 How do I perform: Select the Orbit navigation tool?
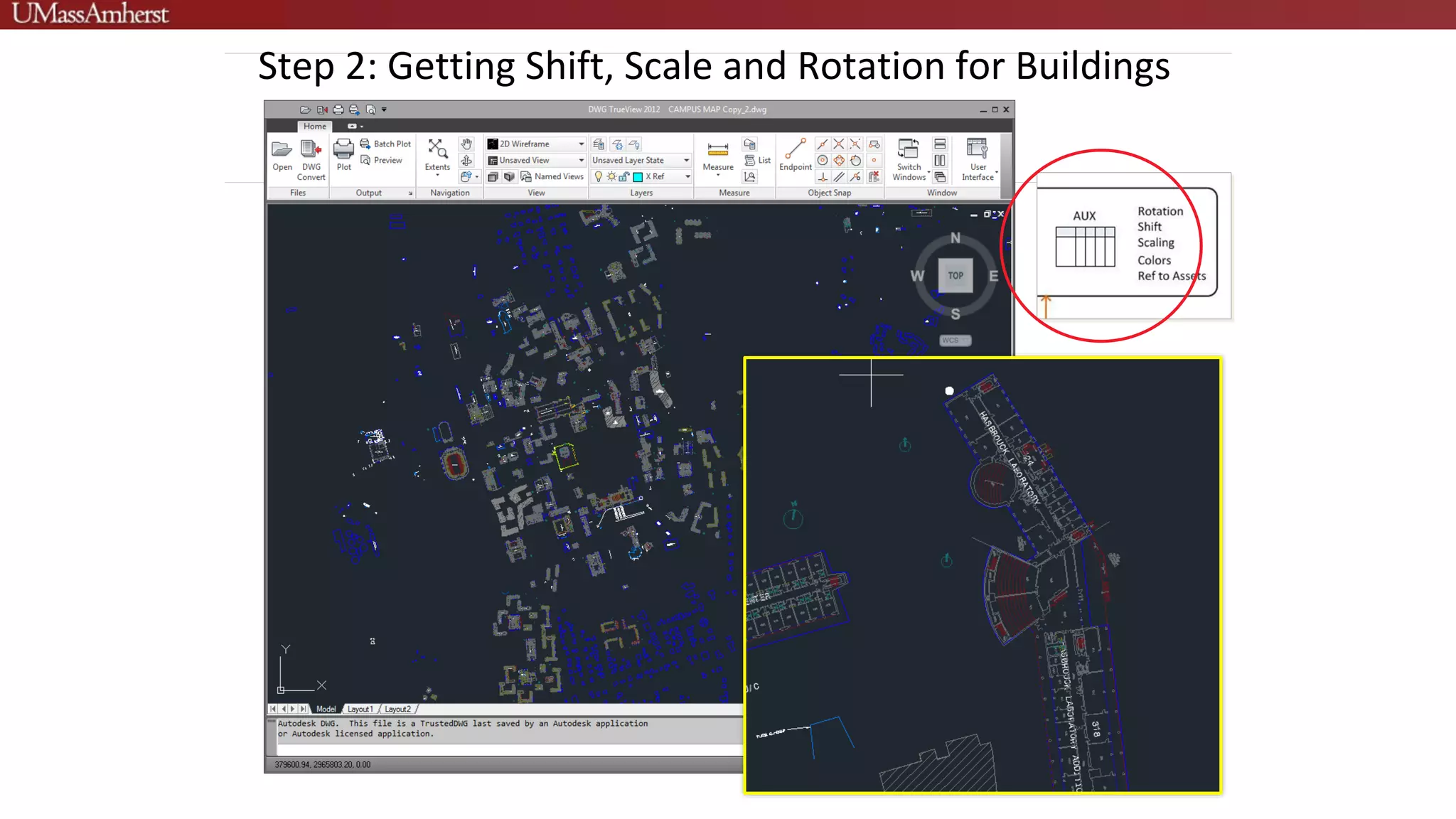[x=466, y=160]
